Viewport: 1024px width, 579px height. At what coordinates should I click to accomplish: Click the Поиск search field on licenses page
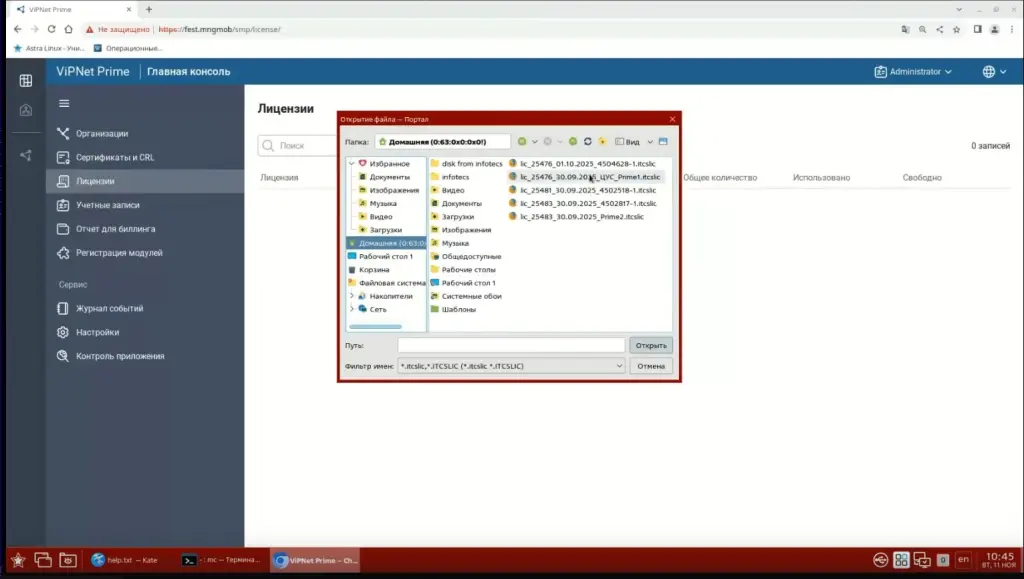coord(298,146)
